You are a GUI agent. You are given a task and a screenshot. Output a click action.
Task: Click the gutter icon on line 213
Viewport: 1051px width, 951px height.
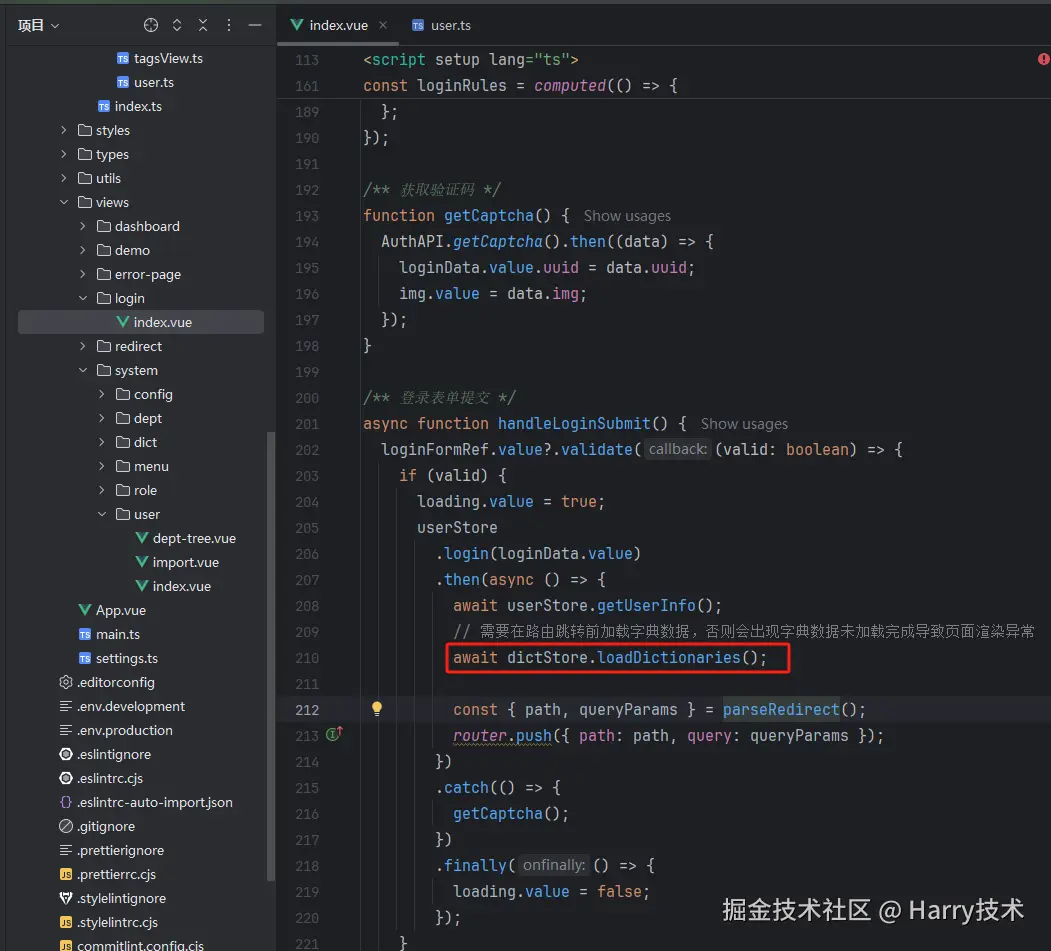click(x=334, y=734)
